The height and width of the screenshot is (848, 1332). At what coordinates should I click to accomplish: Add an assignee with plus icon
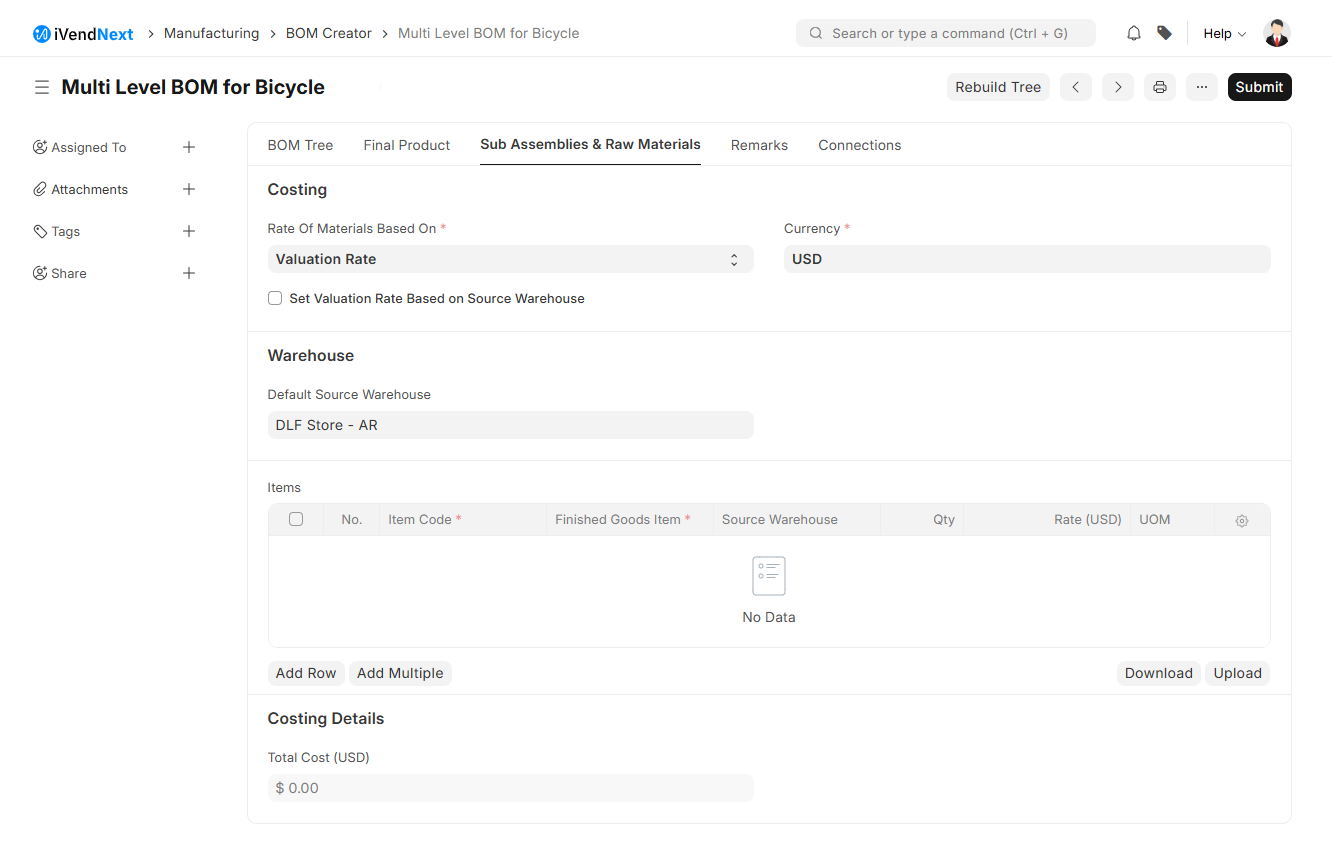[x=189, y=147]
